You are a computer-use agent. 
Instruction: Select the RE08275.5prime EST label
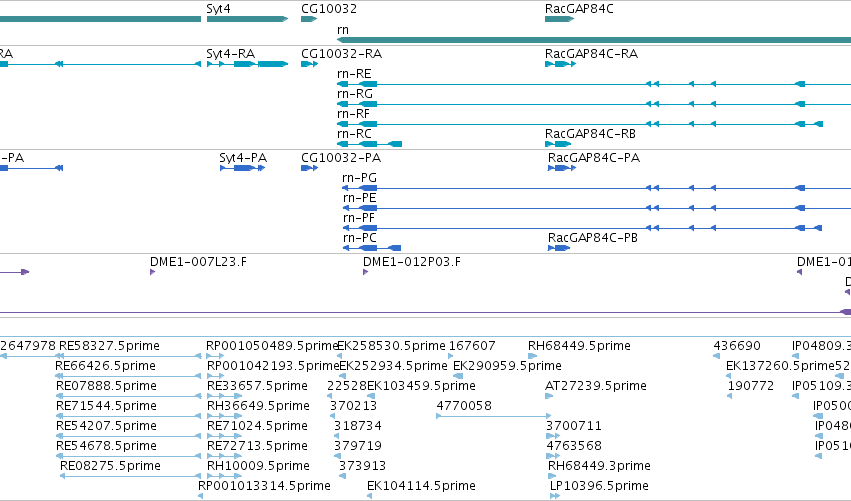(110, 466)
